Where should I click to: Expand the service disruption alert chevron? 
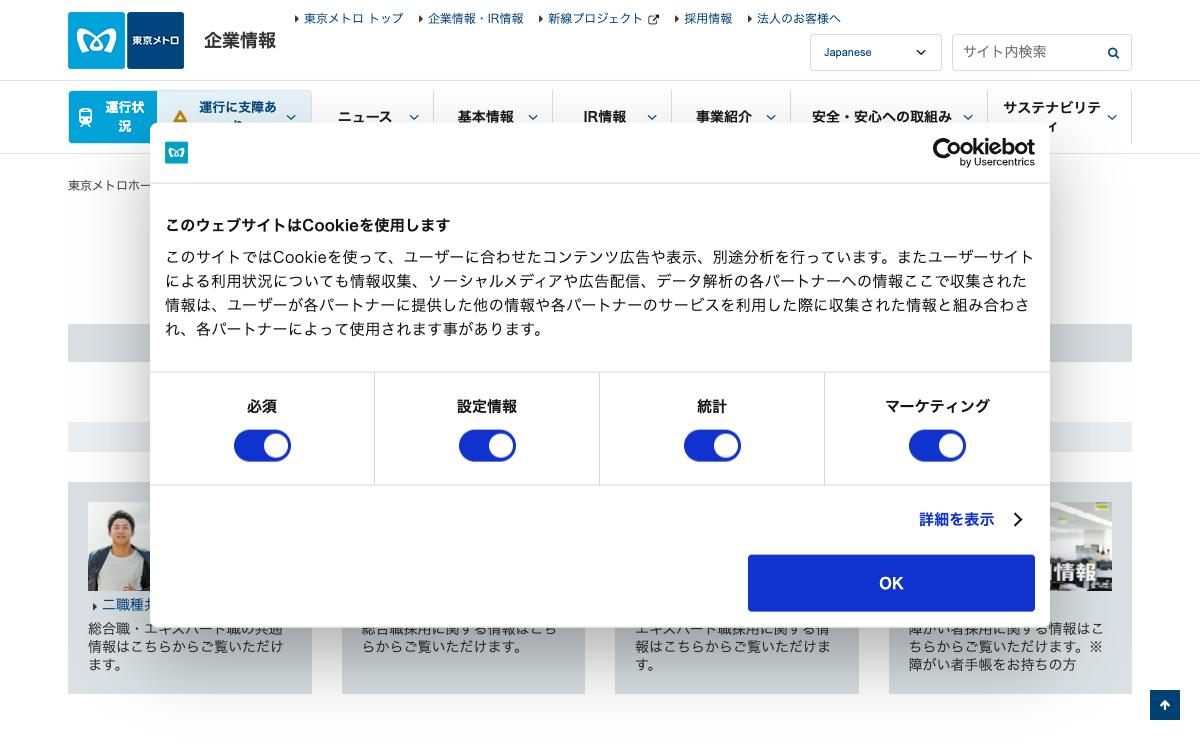(291, 117)
